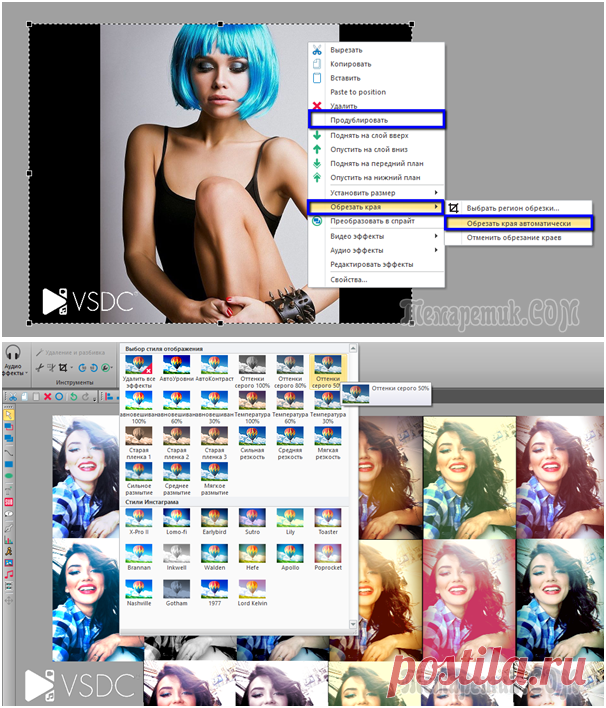
Task: Click the green Undo arrow icon
Action: coord(74,396)
